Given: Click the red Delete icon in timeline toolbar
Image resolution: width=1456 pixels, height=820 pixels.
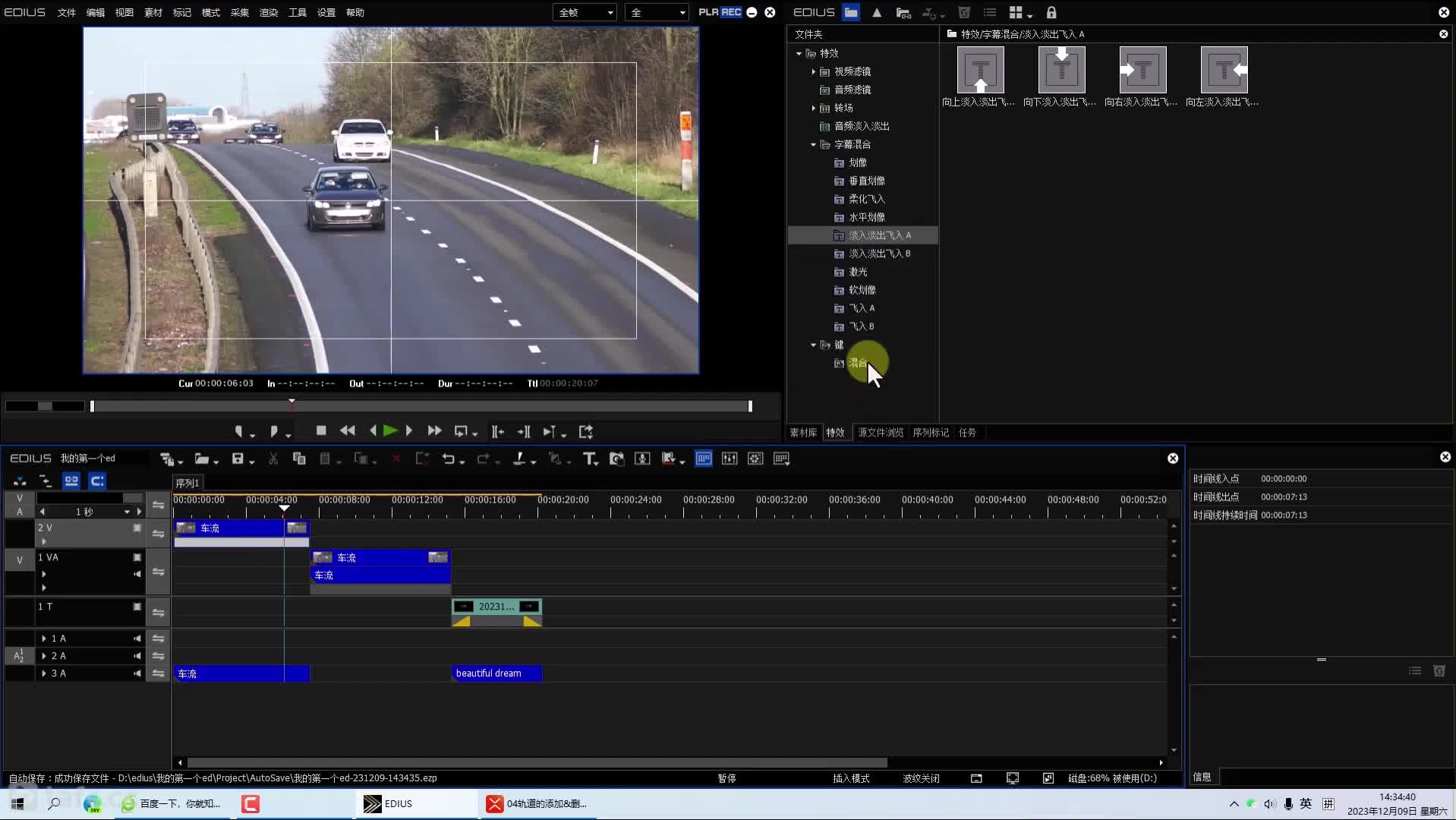Looking at the screenshot, I should tap(396, 459).
